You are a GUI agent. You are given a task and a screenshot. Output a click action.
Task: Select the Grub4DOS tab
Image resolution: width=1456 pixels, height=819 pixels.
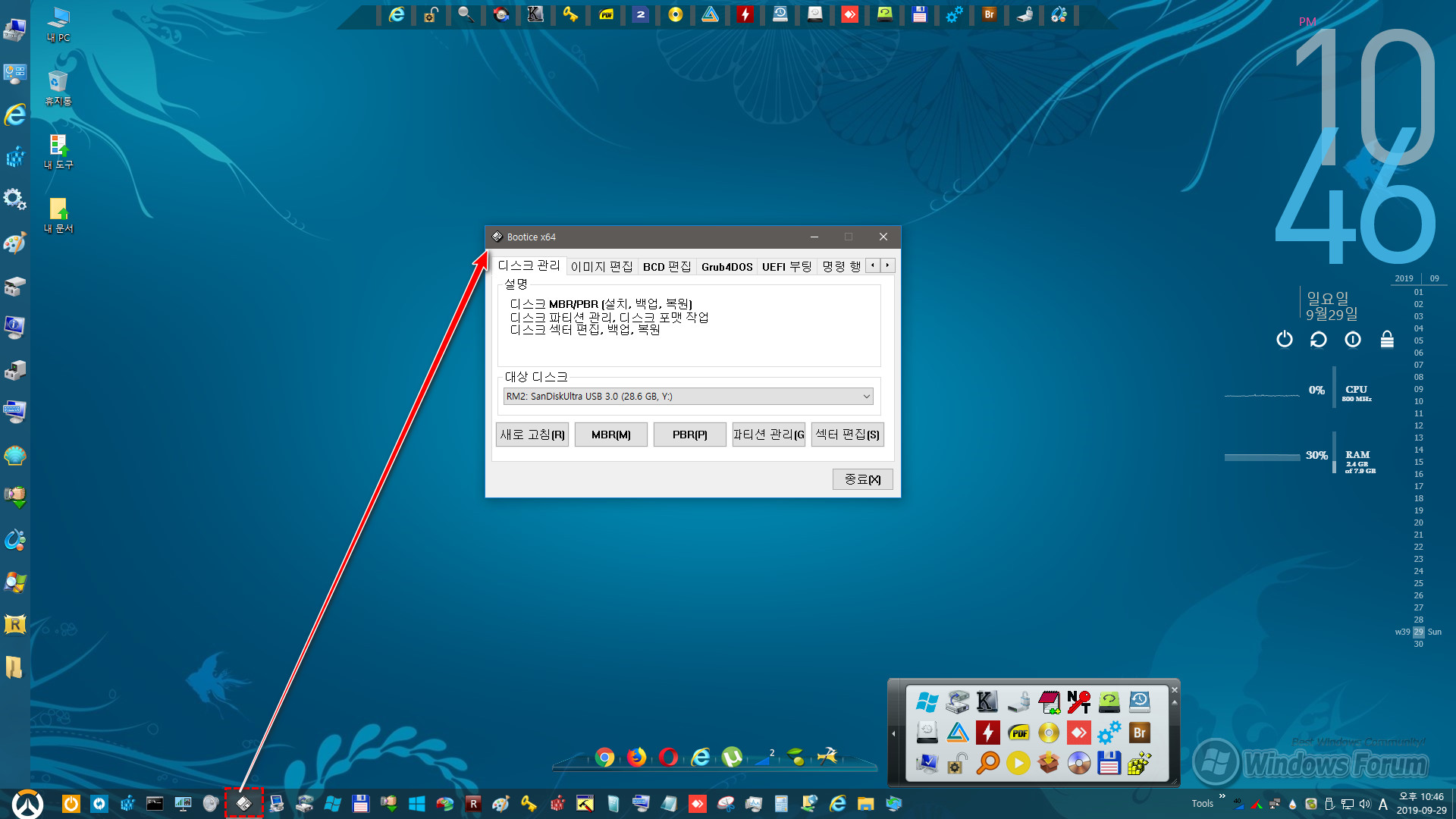[x=726, y=266]
